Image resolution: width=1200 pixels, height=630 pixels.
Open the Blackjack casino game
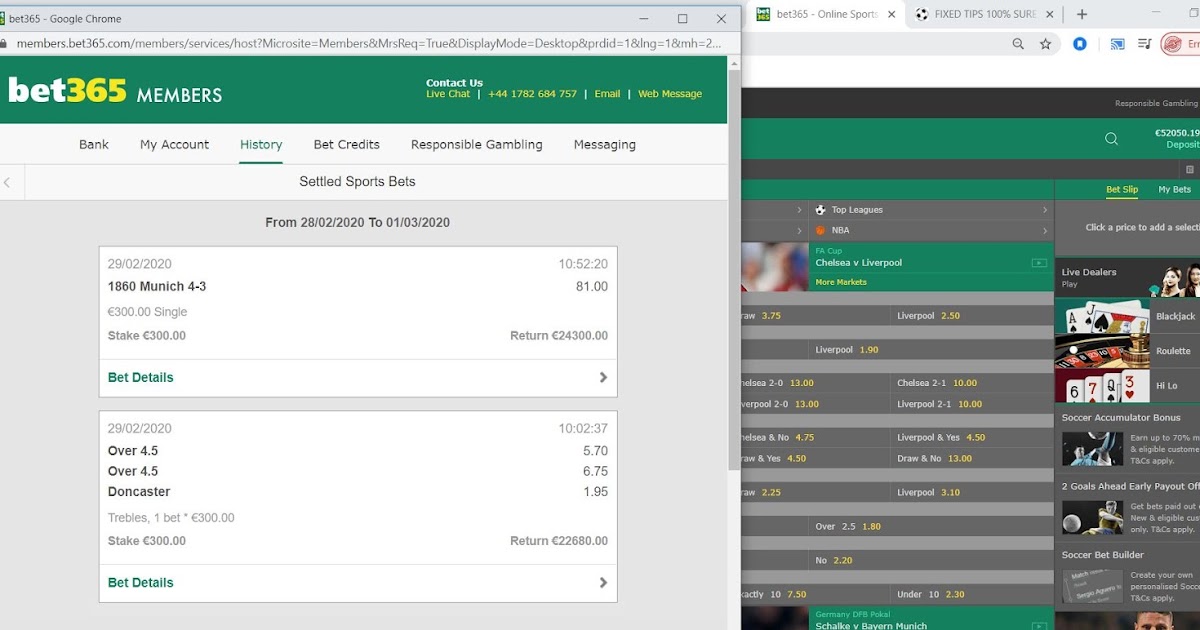1128,316
